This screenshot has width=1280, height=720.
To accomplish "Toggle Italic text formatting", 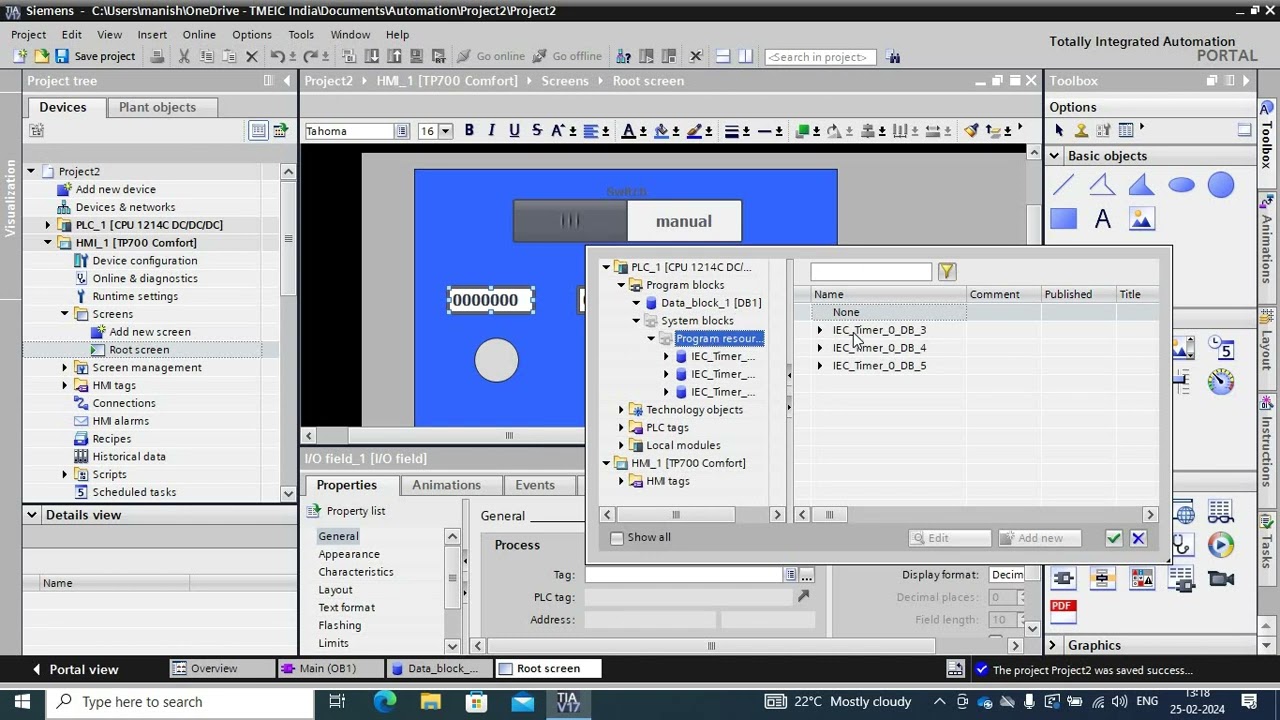I will 491,131.
